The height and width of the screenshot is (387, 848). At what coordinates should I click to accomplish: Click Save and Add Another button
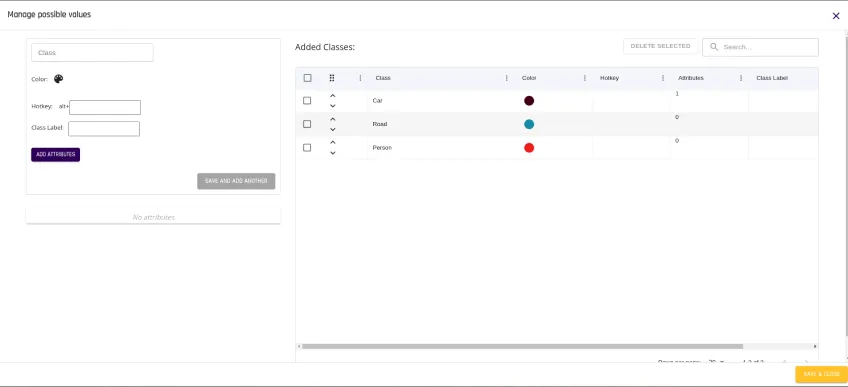click(x=236, y=181)
